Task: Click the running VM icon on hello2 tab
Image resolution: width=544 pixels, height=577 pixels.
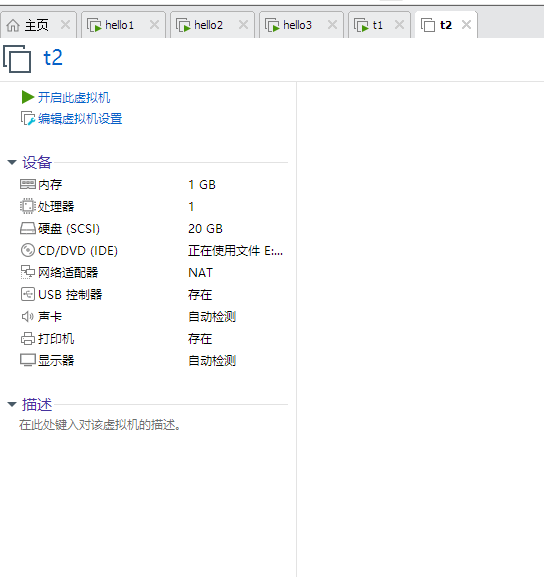Action: coord(183,25)
